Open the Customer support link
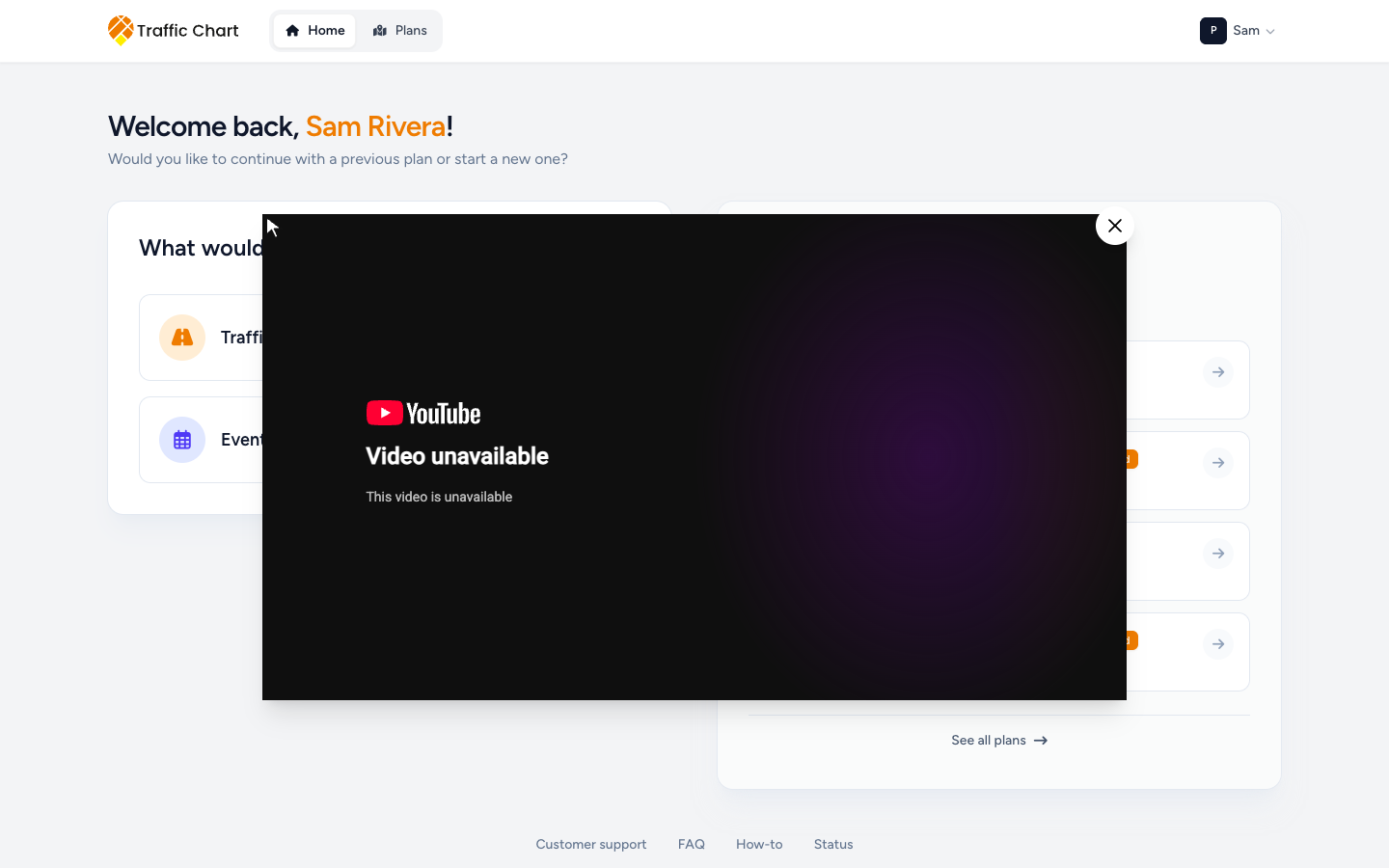The height and width of the screenshot is (868, 1389). (x=591, y=844)
